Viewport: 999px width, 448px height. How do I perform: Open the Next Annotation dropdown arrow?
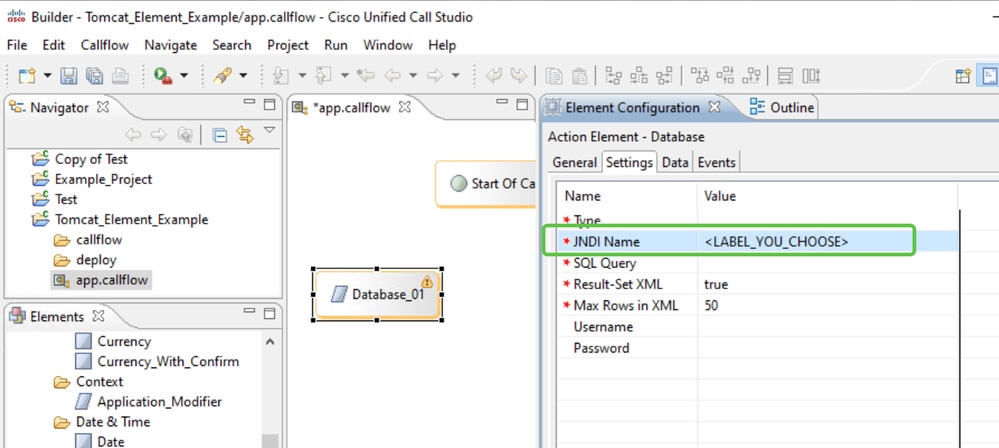[302, 76]
